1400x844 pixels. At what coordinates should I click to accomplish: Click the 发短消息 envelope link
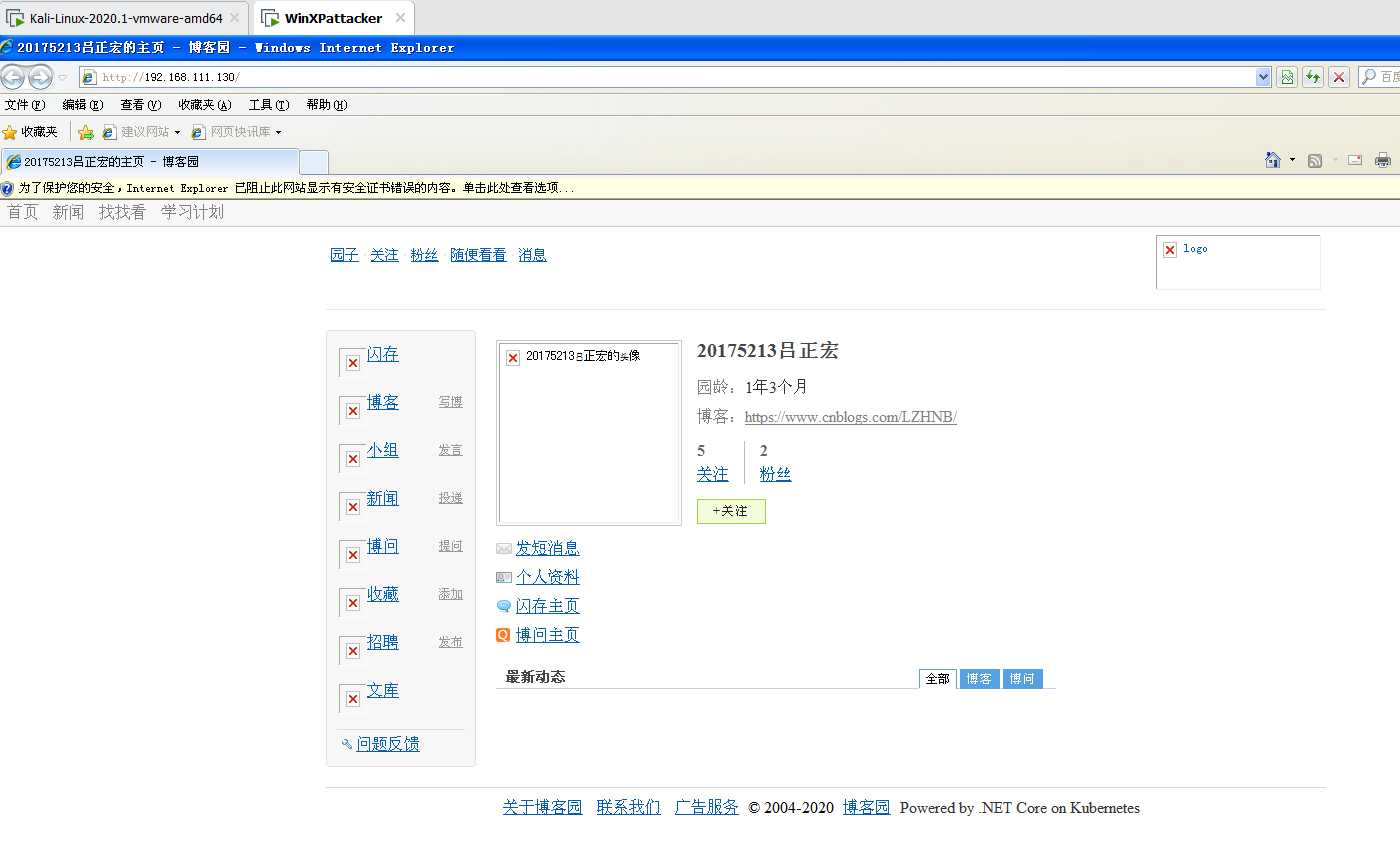click(x=547, y=548)
